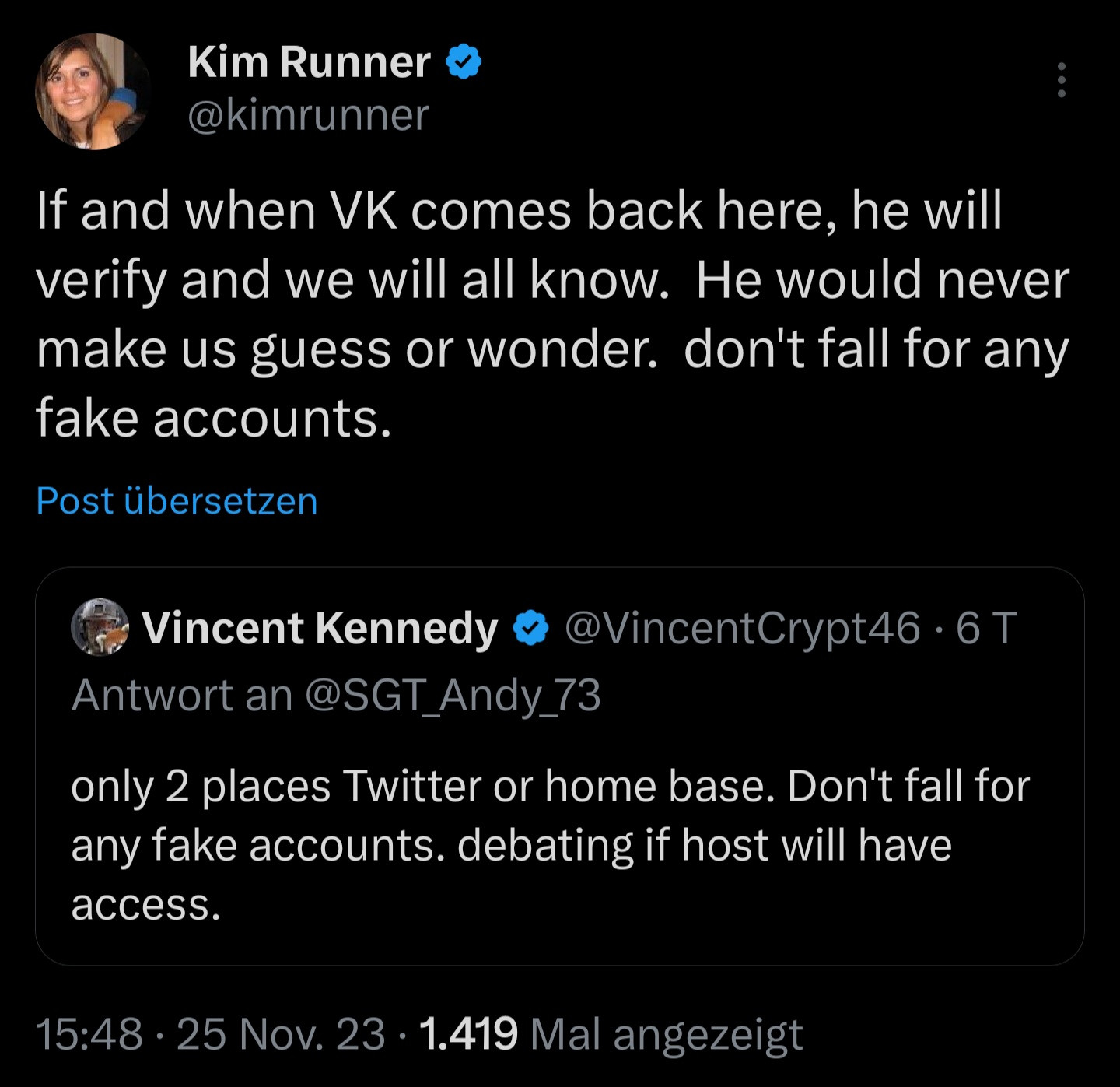Translate post via Post übersetzen
Viewport: 1120px width, 1087px height.
(x=177, y=500)
